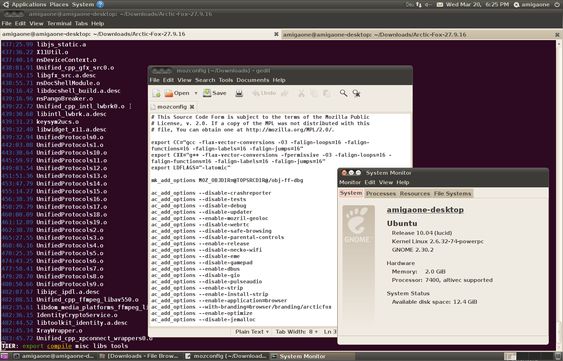The image size is (563, 361).
Task: Open the recent files arrow beside Open
Action: (196, 93)
